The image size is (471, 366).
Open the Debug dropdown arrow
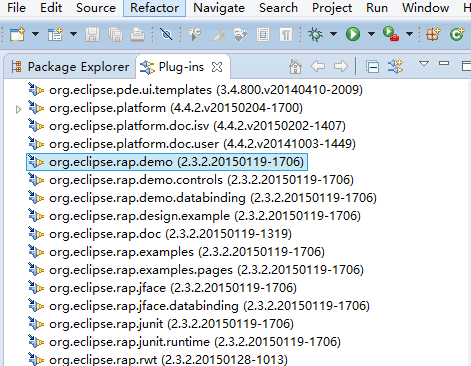click(333, 34)
